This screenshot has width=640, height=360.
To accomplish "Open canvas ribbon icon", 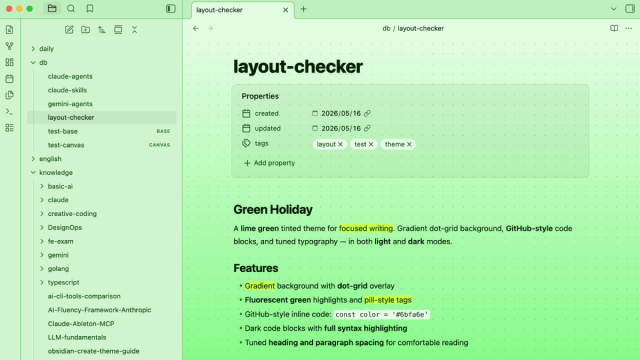I will click(x=9, y=62).
